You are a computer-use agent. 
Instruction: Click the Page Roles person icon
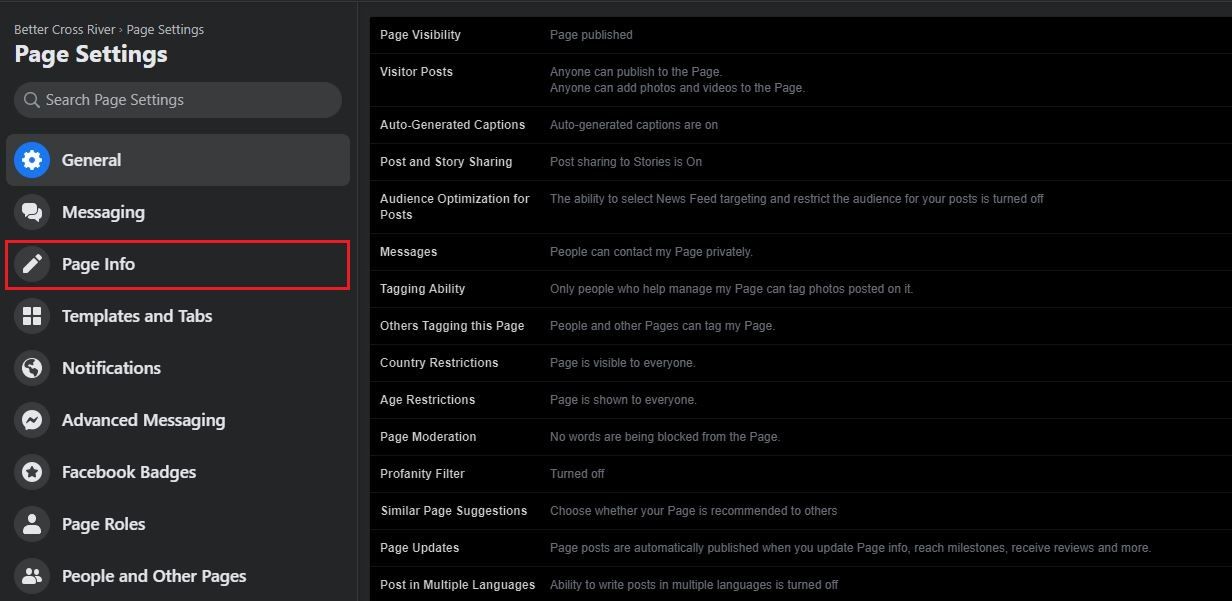[32, 524]
